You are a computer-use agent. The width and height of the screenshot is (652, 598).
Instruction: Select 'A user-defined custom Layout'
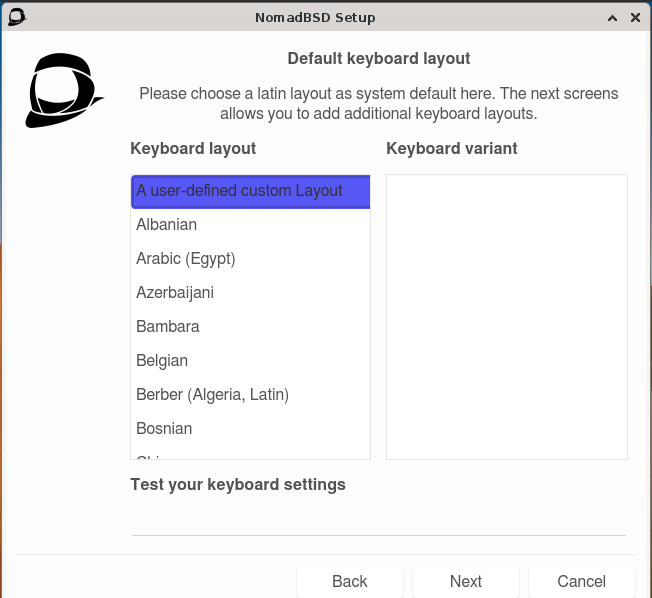[x=250, y=191]
